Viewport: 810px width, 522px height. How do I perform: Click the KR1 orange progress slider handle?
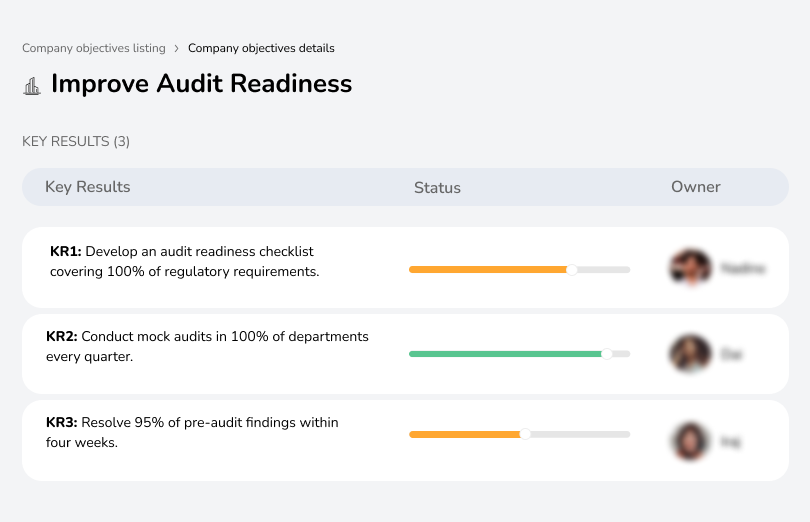pyautogui.click(x=571, y=270)
